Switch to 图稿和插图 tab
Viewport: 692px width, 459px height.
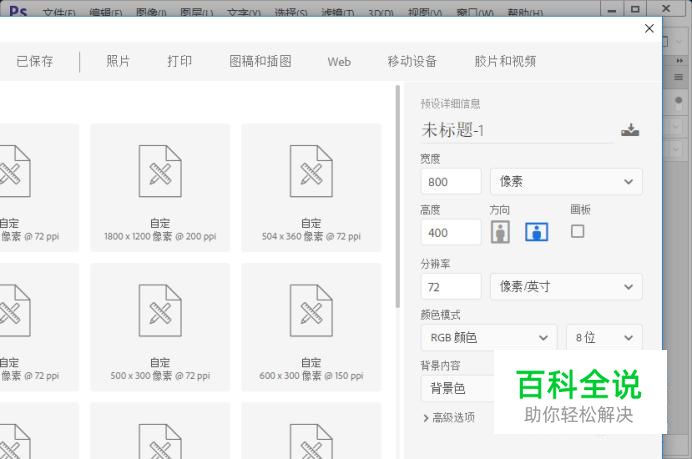click(260, 61)
